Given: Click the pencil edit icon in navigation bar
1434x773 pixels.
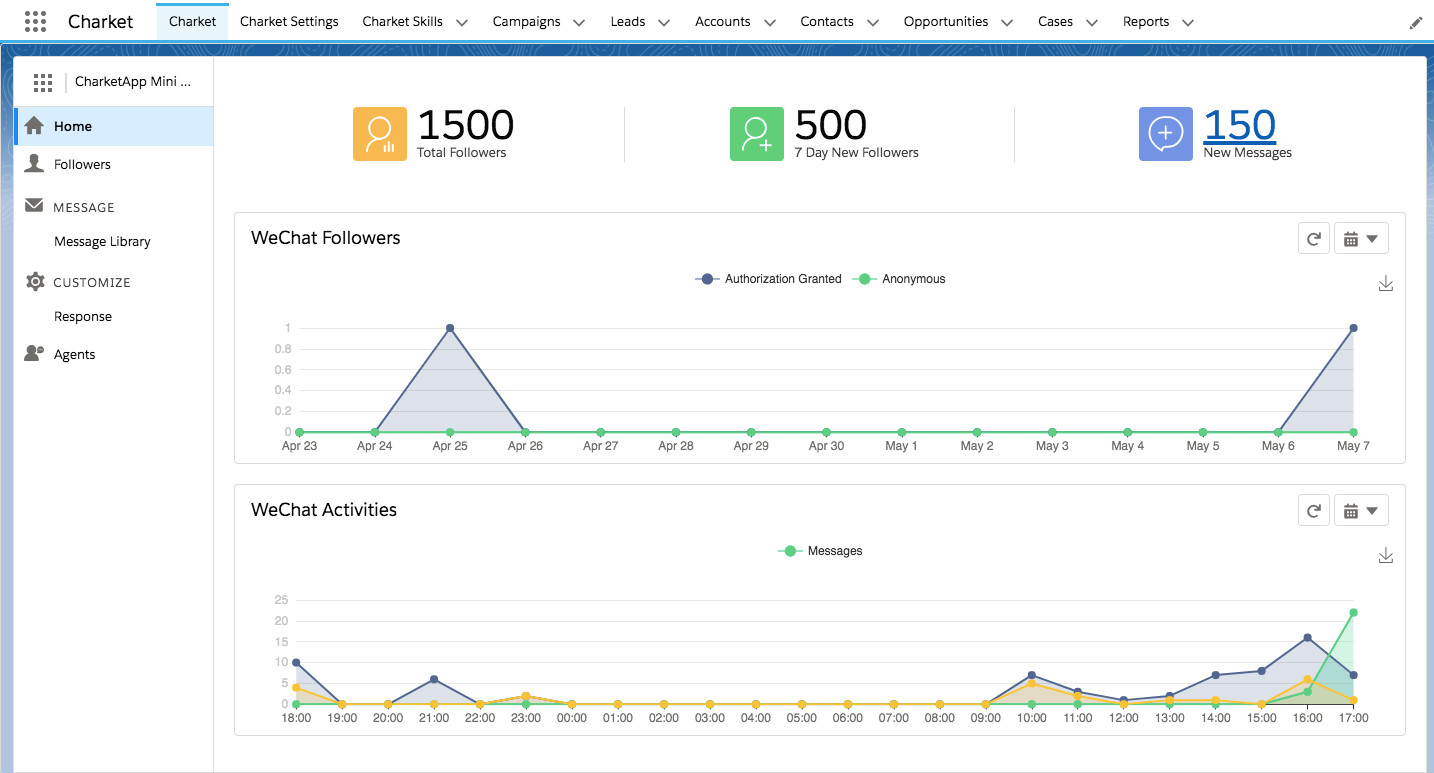Looking at the screenshot, I should [x=1415, y=22].
